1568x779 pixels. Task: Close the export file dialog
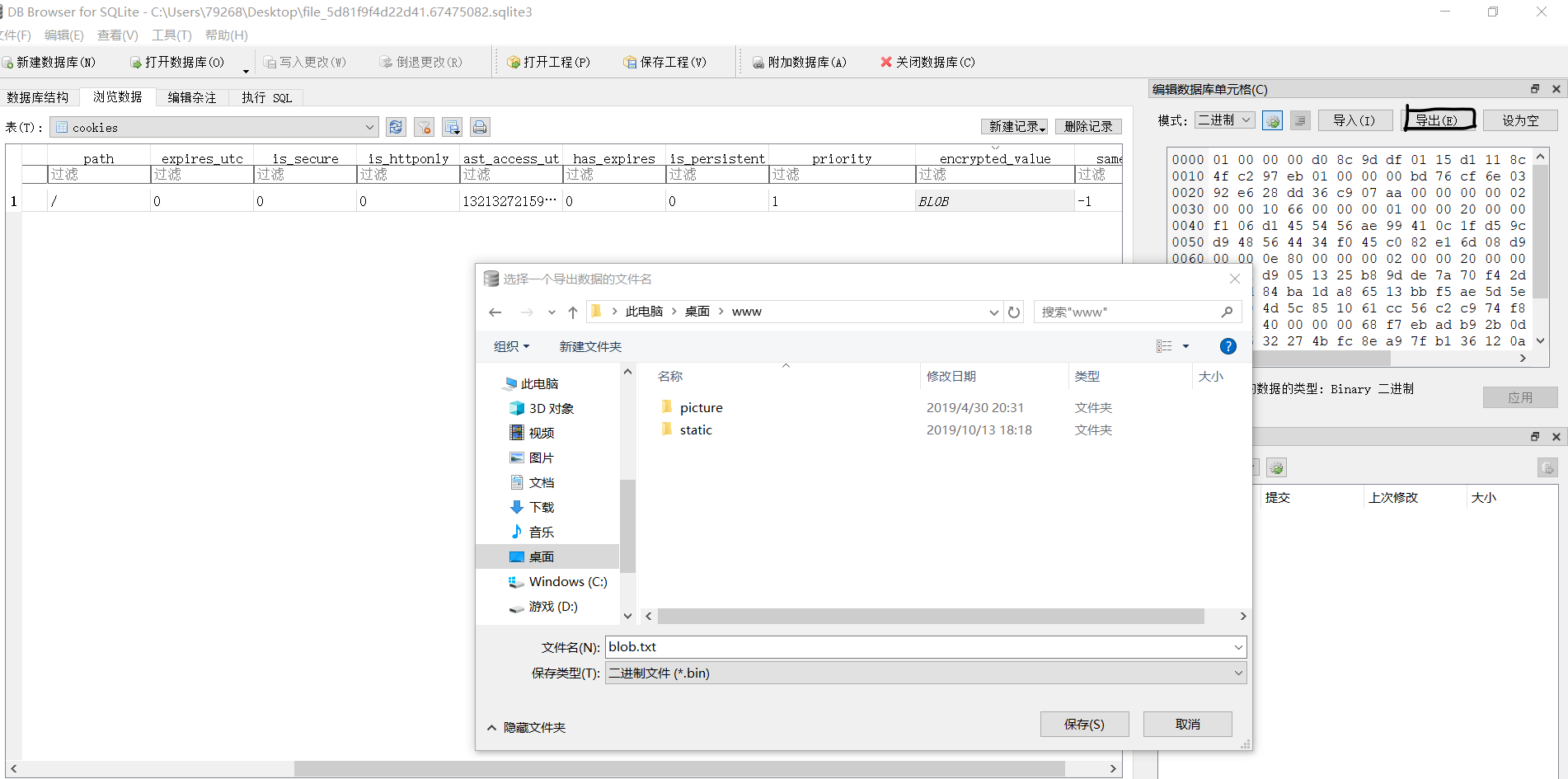[1235, 279]
